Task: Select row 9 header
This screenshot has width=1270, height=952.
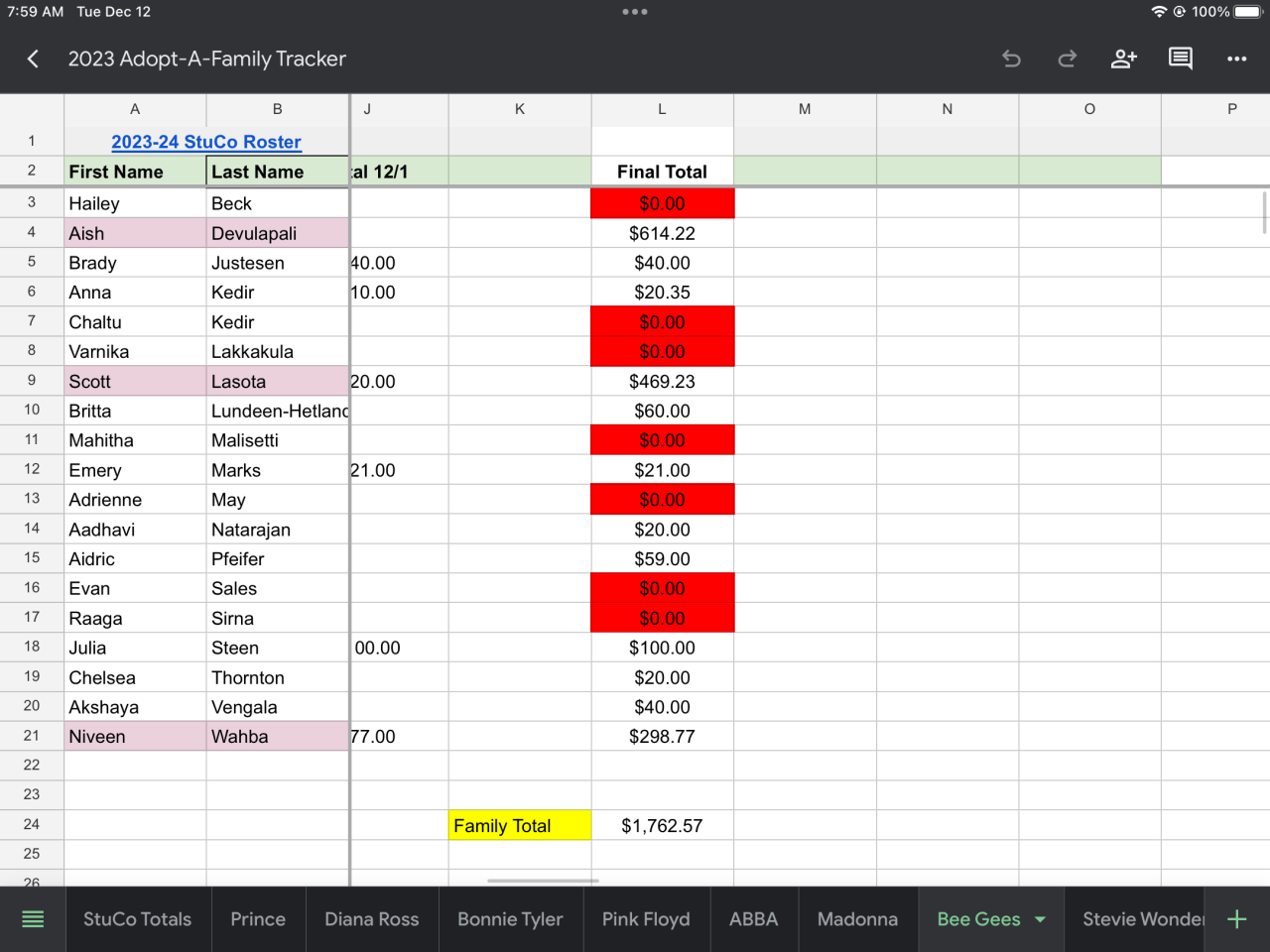Action: 32,381
